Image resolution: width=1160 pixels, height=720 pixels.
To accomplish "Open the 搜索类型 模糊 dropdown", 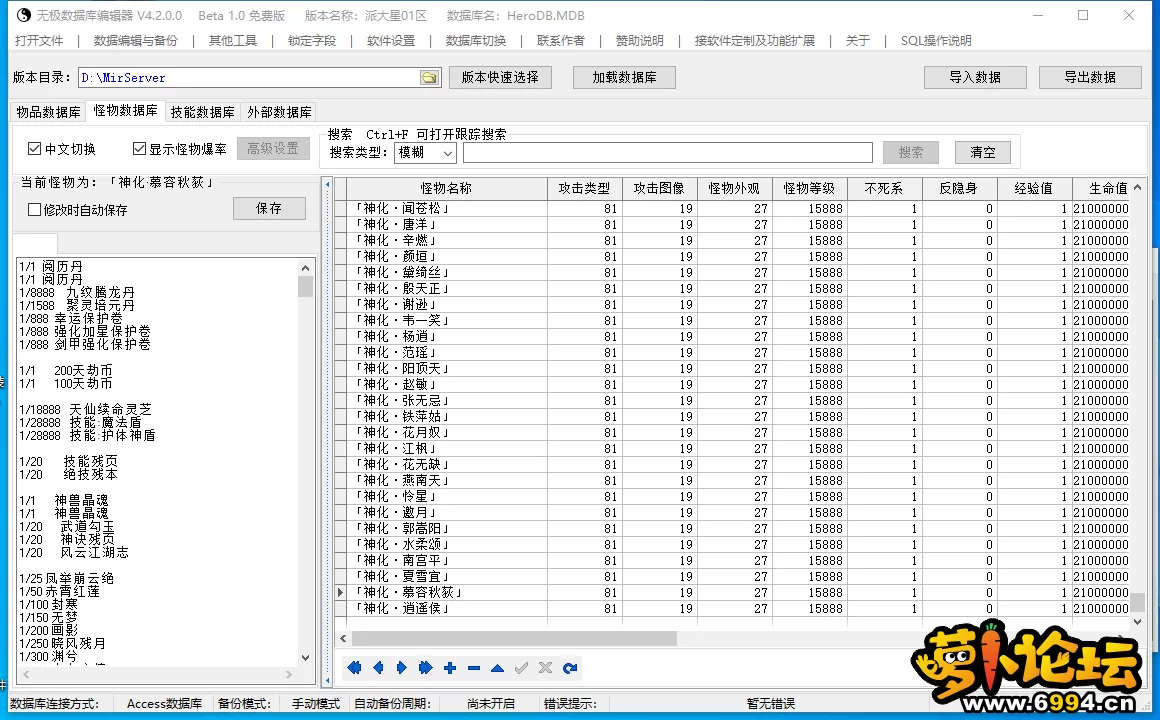I will pyautogui.click(x=425, y=152).
